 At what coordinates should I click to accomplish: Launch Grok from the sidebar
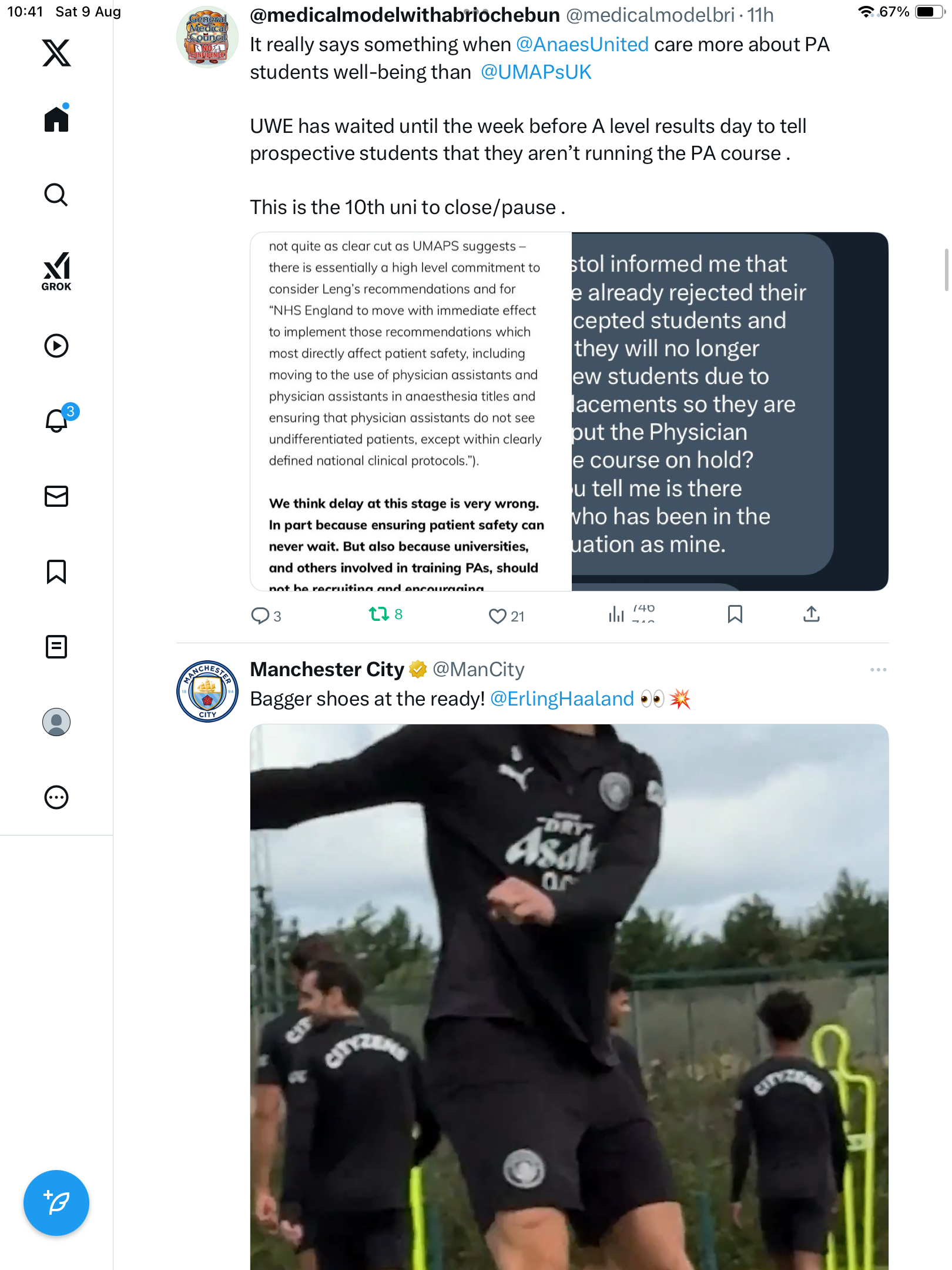click(56, 272)
